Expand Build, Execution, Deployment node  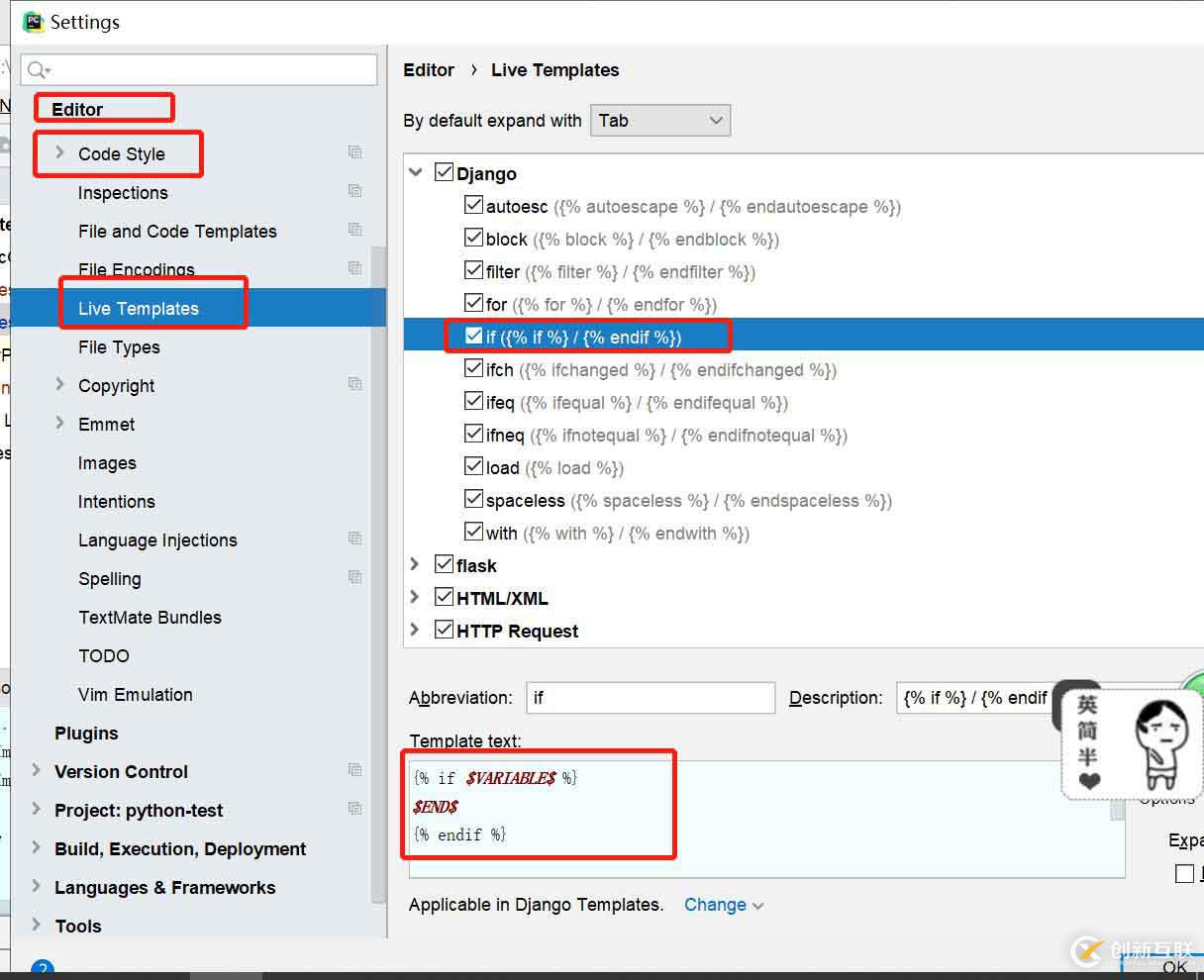tap(37, 847)
